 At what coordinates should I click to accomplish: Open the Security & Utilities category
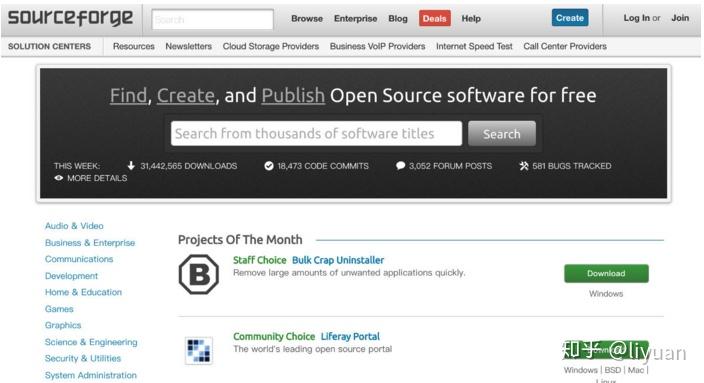(x=83, y=358)
